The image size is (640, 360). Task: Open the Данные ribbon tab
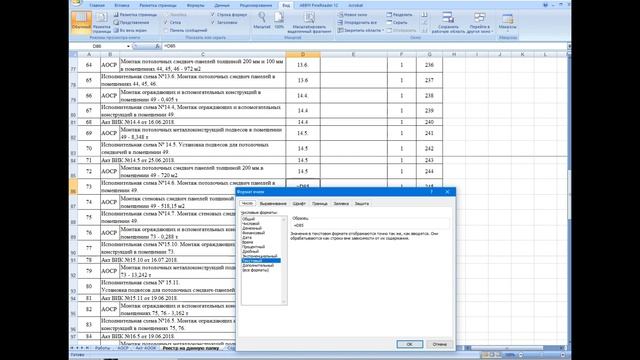[222, 5]
